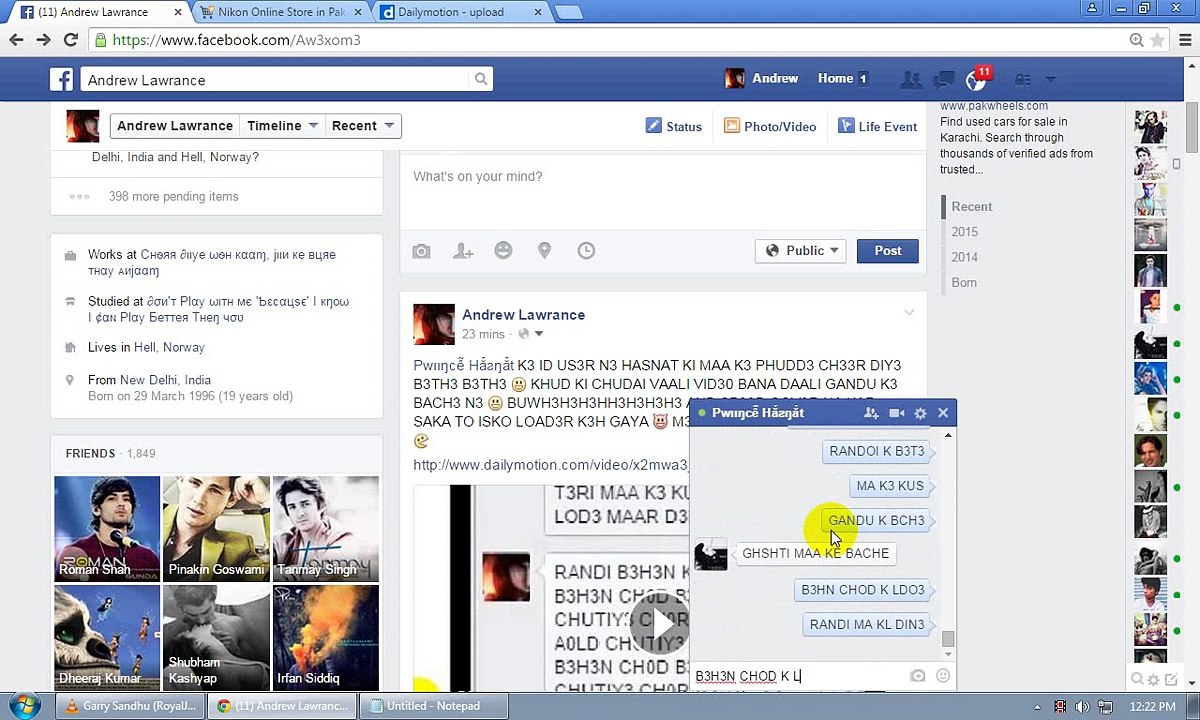Click the clock schedule icon in composer
This screenshot has width=1200, height=720.
point(586,251)
